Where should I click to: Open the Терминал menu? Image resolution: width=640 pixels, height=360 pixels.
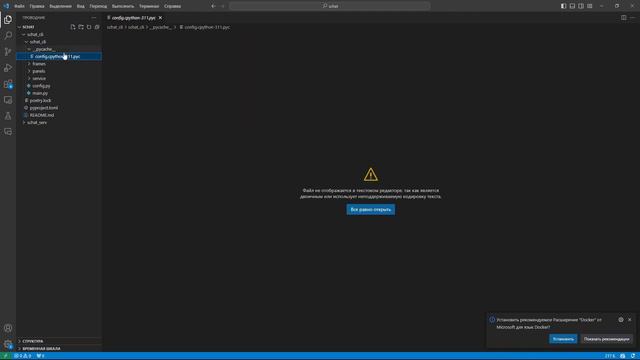pos(149,6)
